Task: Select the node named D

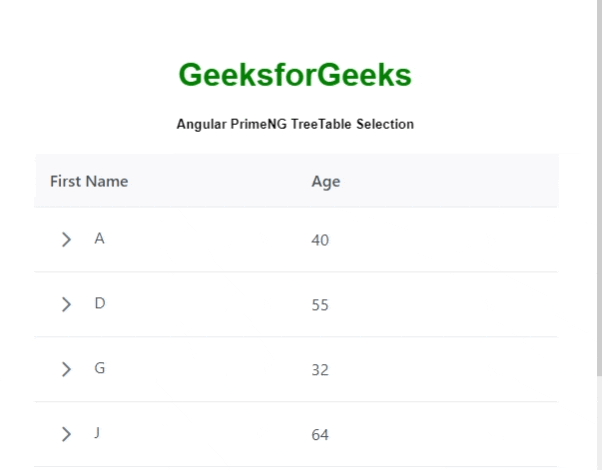Action: (x=99, y=304)
